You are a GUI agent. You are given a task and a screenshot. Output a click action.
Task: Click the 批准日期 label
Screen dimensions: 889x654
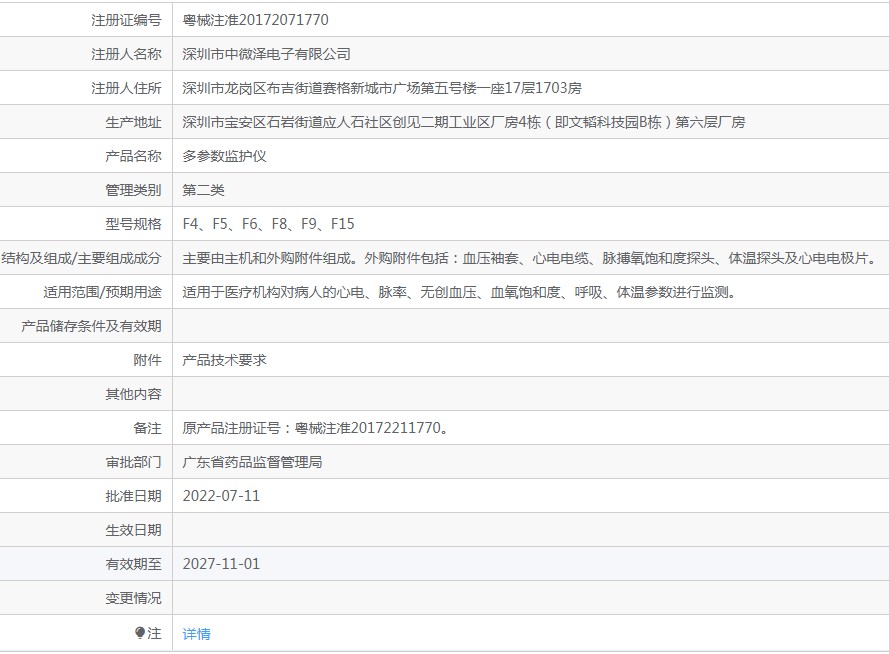coord(133,496)
